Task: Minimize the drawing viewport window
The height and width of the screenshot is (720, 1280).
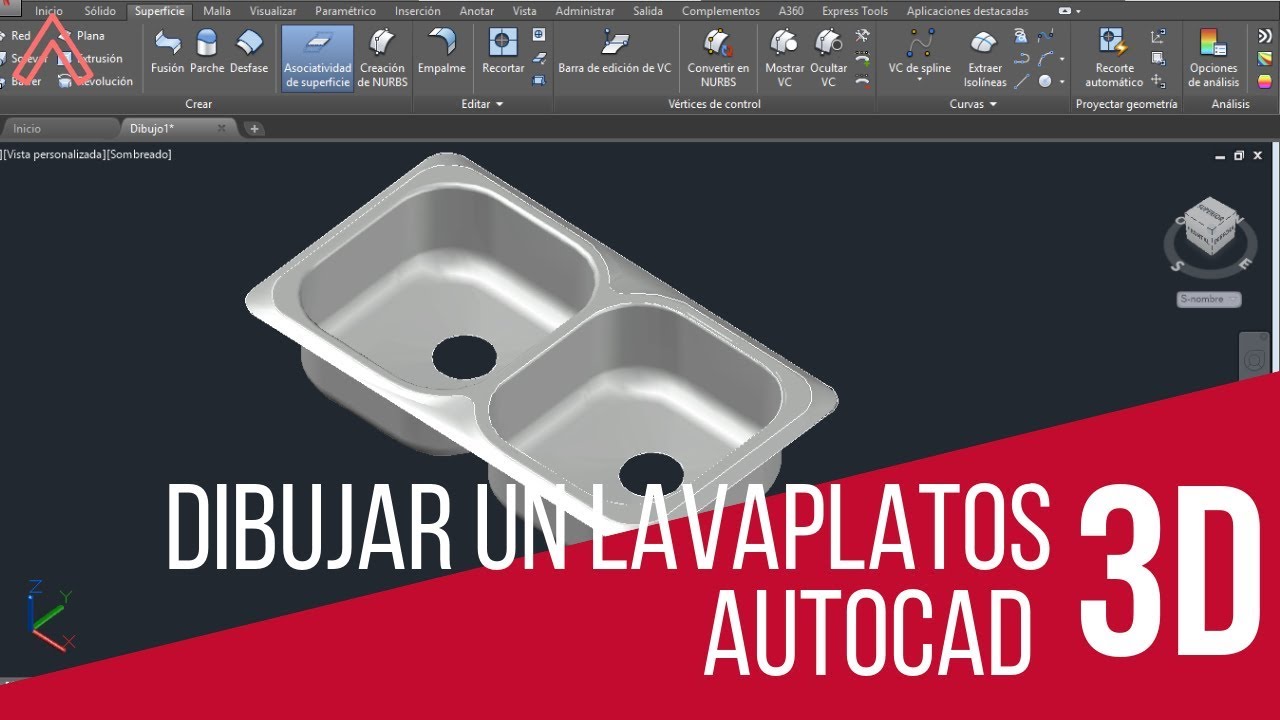Action: point(1220,156)
